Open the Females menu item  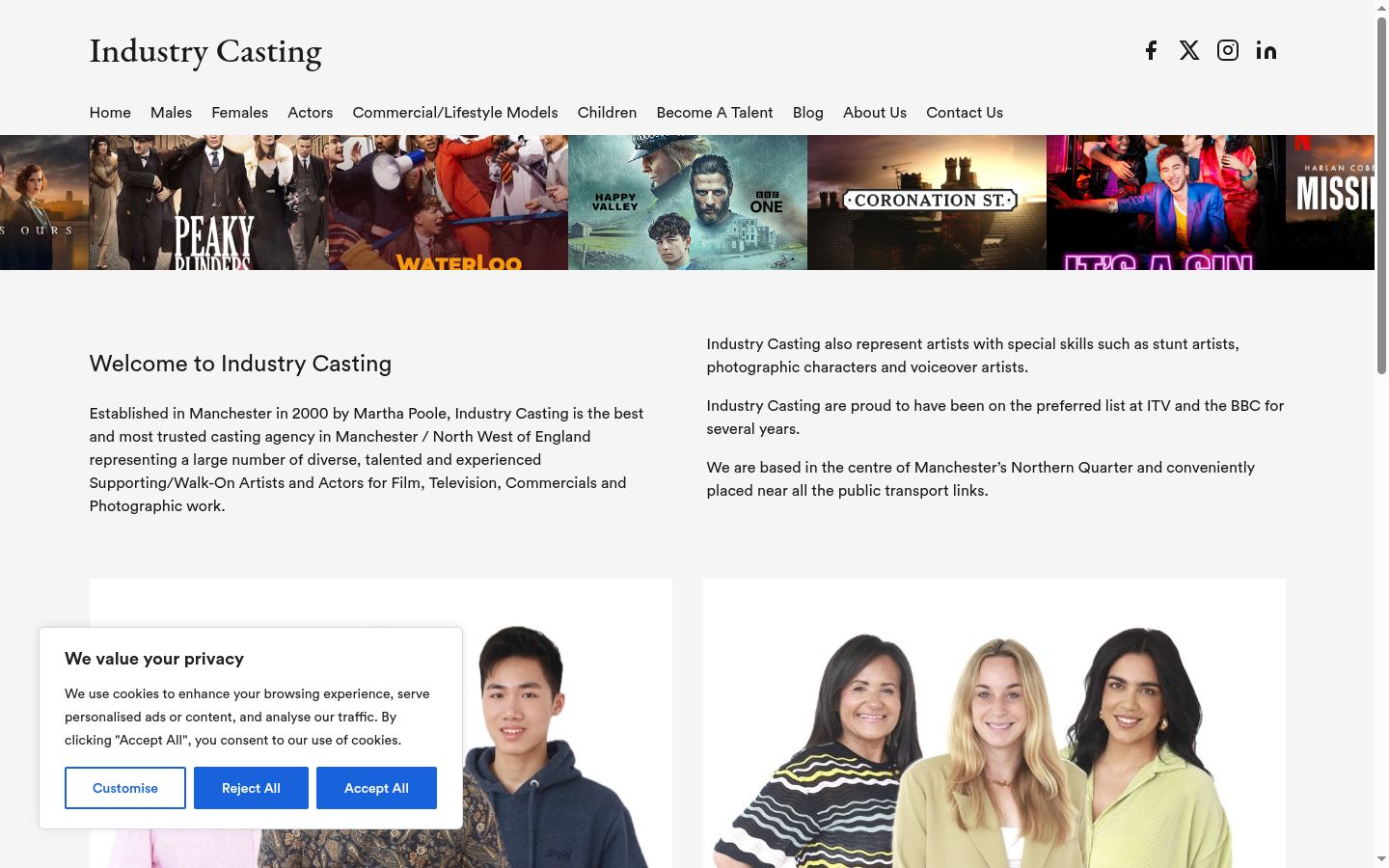(x=240, y=113)
